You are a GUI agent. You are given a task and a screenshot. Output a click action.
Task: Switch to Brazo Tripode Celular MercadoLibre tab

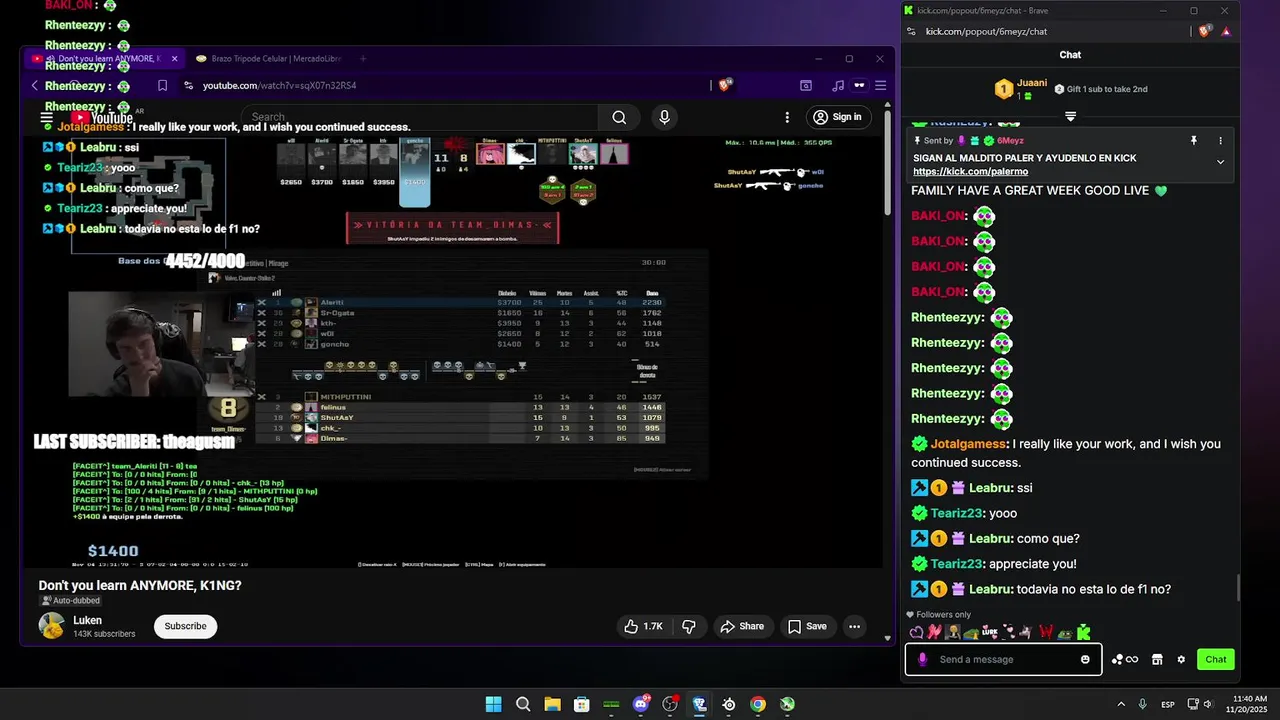(270, 59)
